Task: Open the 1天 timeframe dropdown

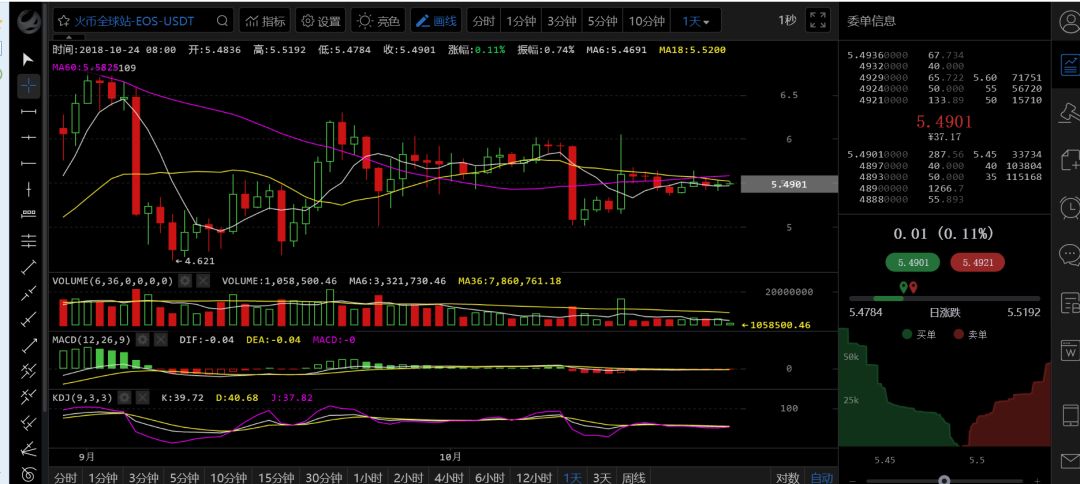Action: [x=696, y=21]
